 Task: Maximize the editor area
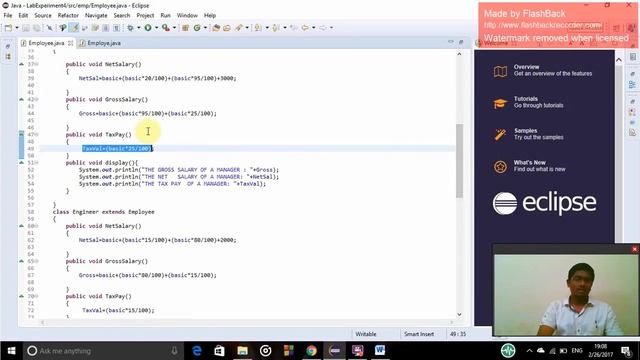[x=461, y=42]
